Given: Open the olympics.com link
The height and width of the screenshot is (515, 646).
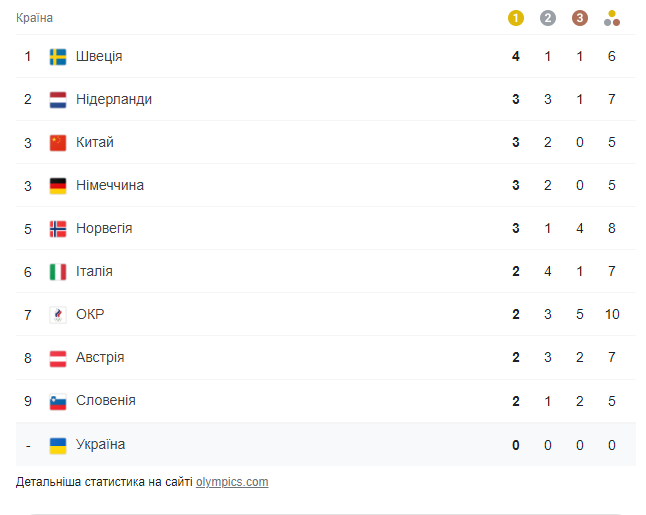Looking at the screenshot, I should tap(232, 482).
